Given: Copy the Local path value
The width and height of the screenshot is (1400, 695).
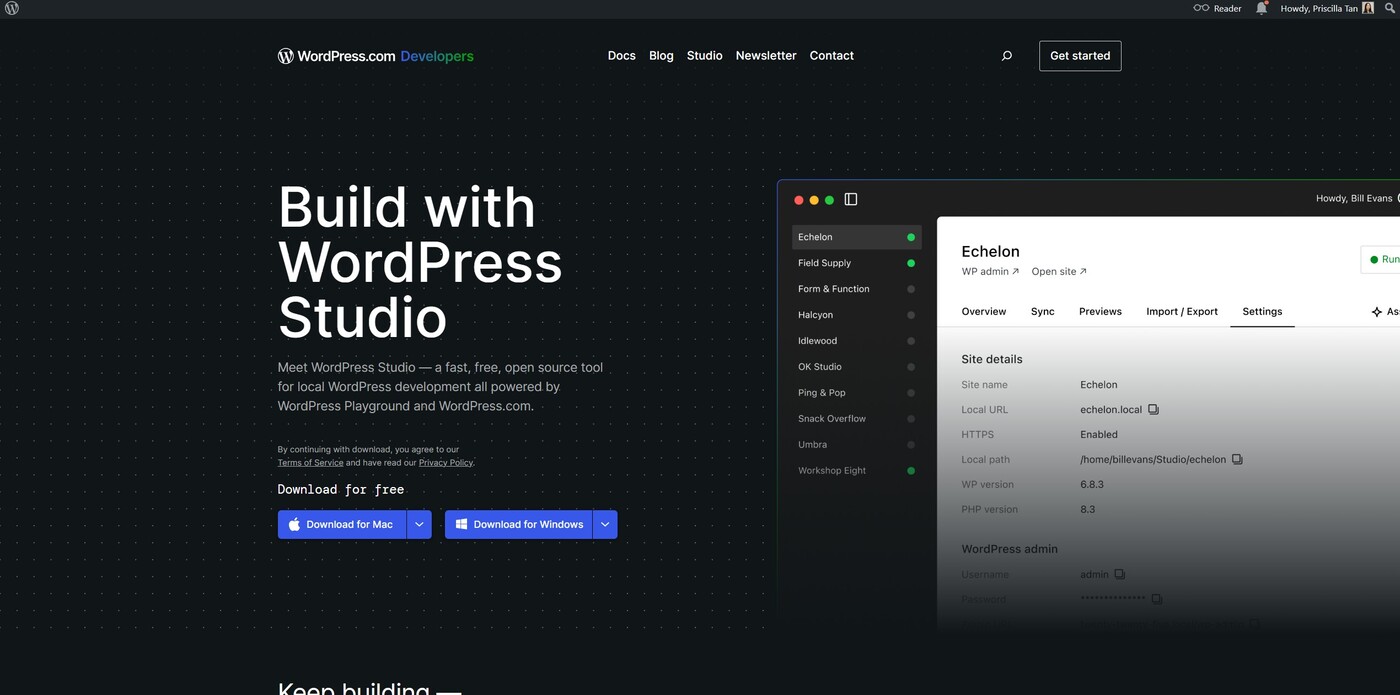Looking at the screenshot, I should (x=1237, y=459).
